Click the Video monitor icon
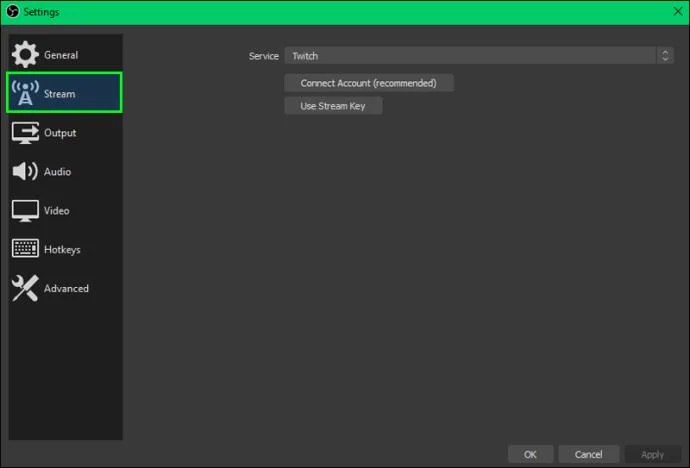The image size is (690, 468). [25, 211]
